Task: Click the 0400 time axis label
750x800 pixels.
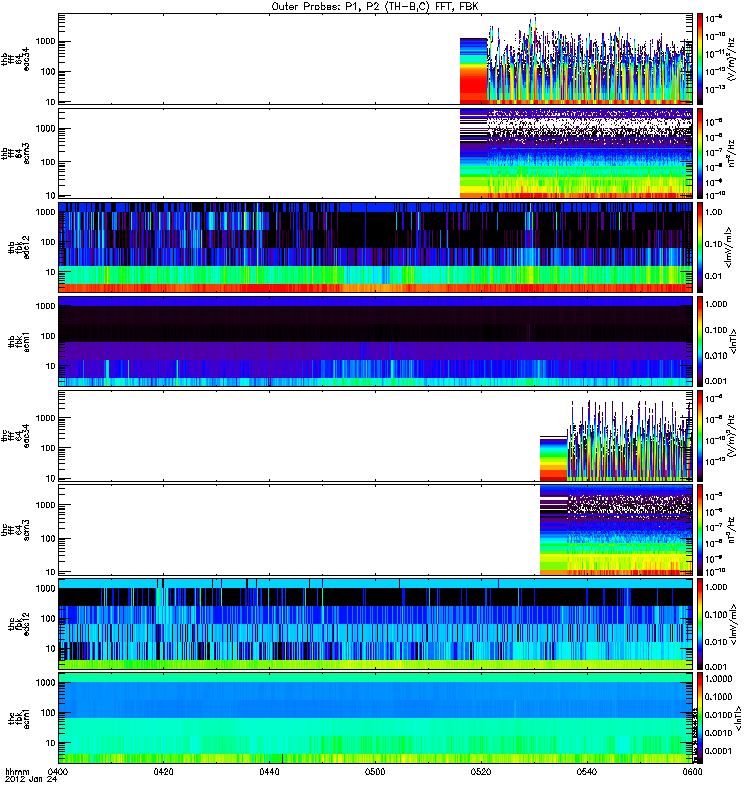Action: tap(57, 771)
